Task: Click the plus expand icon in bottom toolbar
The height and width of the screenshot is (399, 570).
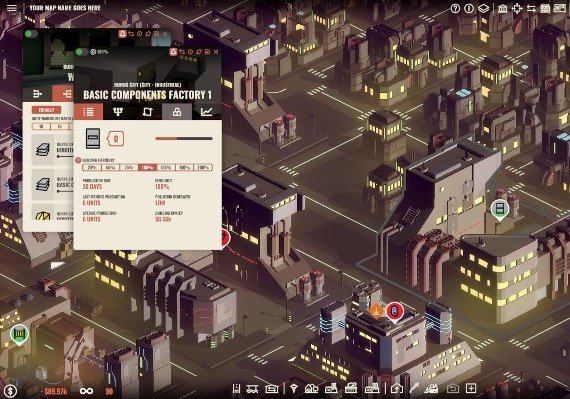Action: click(x=471, y=388)
